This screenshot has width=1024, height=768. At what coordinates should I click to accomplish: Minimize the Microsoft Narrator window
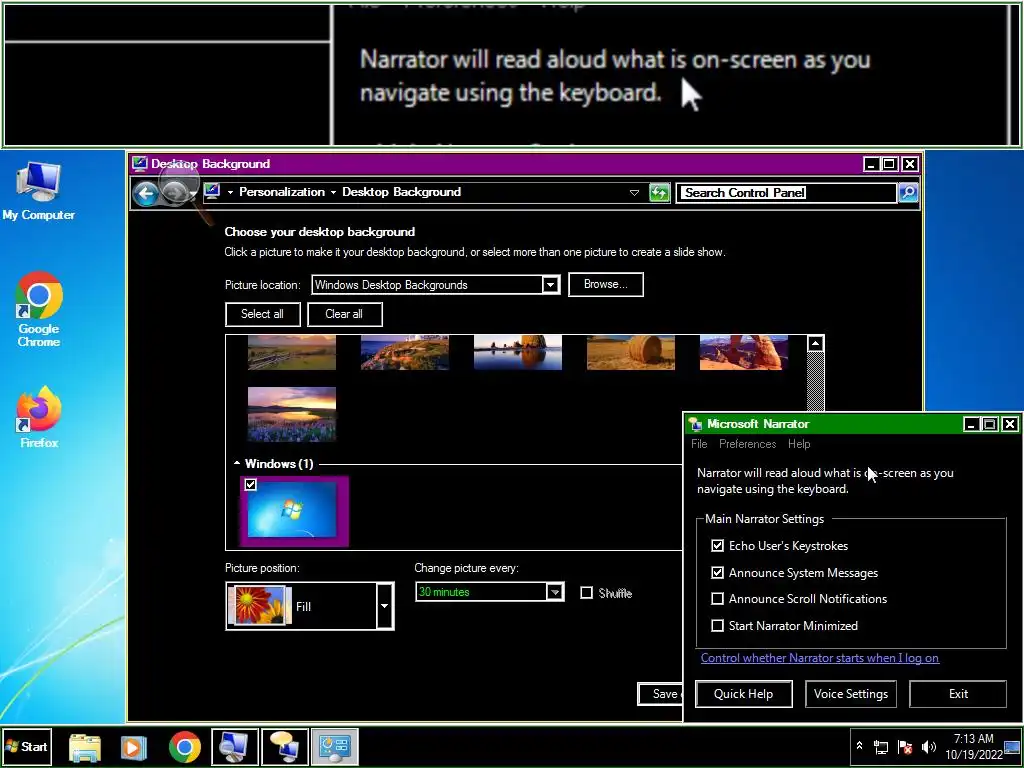click(971, 424)
